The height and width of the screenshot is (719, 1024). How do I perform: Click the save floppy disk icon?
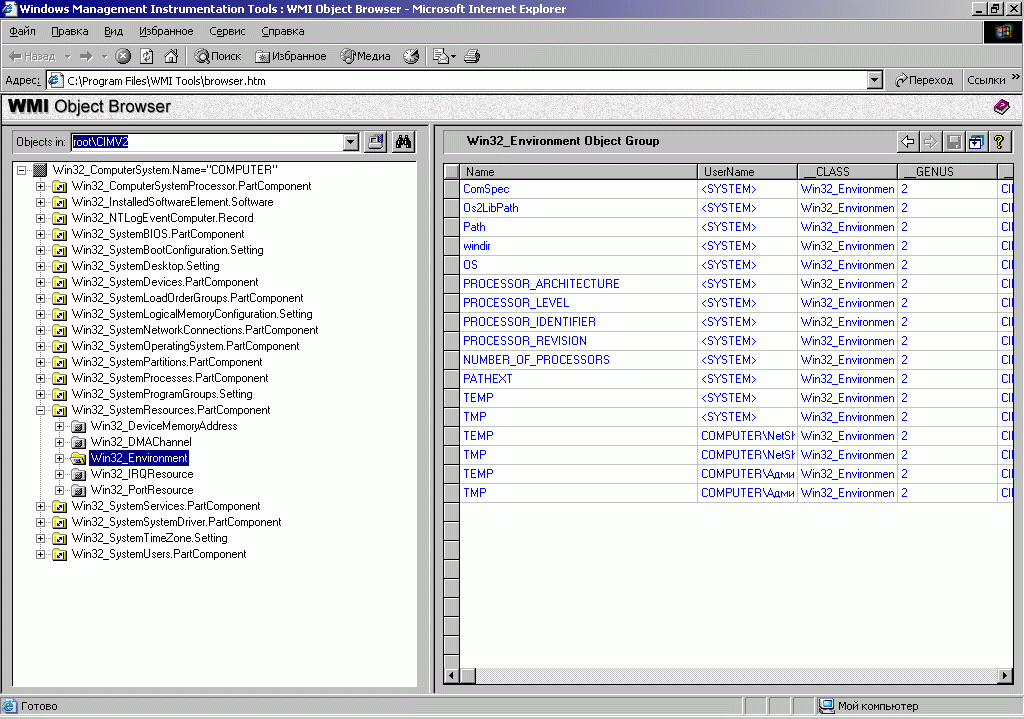tap(953, 141)
